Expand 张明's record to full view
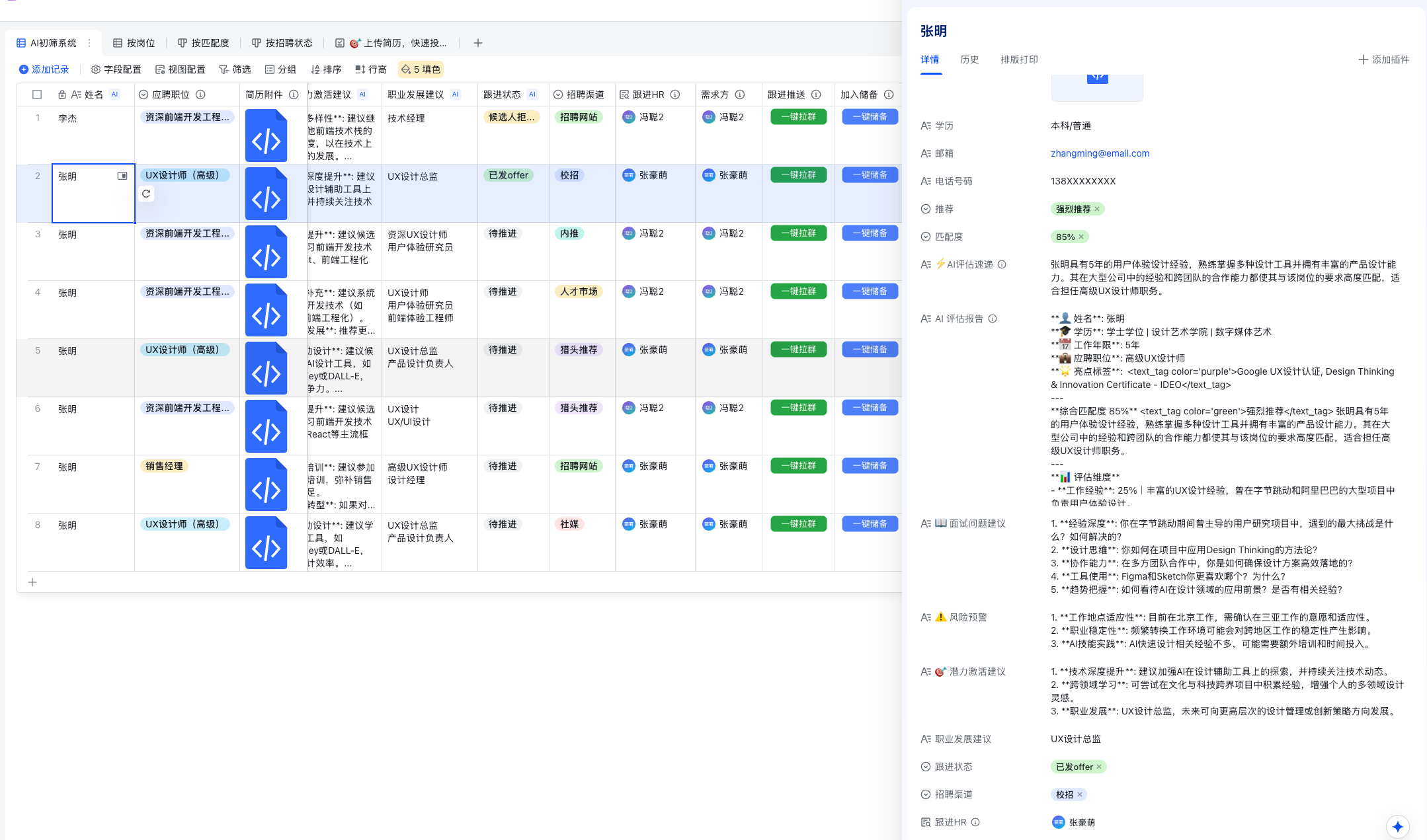This screenshot has height=840, width=1427. click(x=122, y=176)
